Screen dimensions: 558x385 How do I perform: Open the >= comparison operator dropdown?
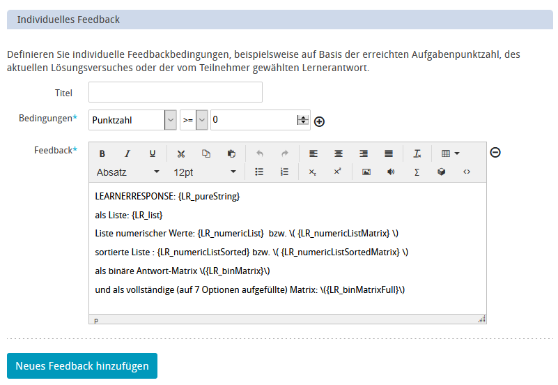pyautogui.click(x=194, y=120)
